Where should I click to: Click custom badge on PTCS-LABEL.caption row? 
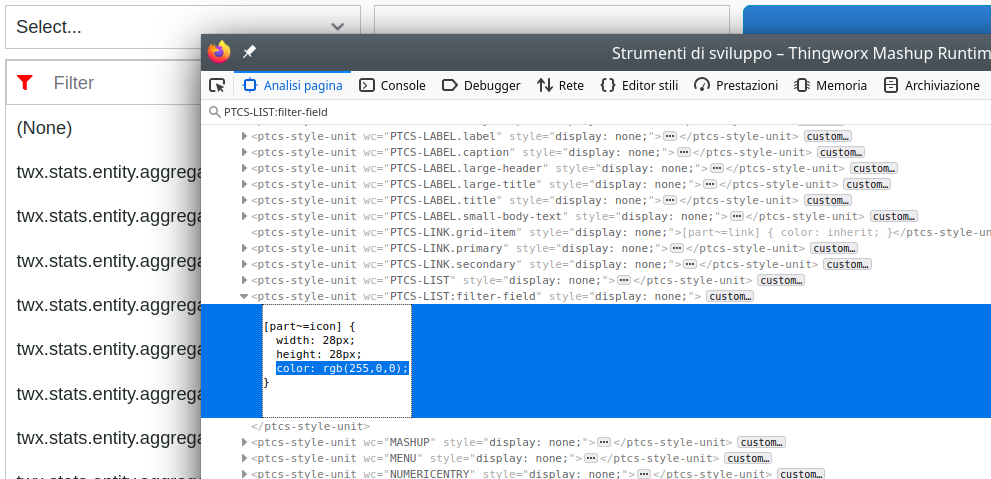coord(841,152)
